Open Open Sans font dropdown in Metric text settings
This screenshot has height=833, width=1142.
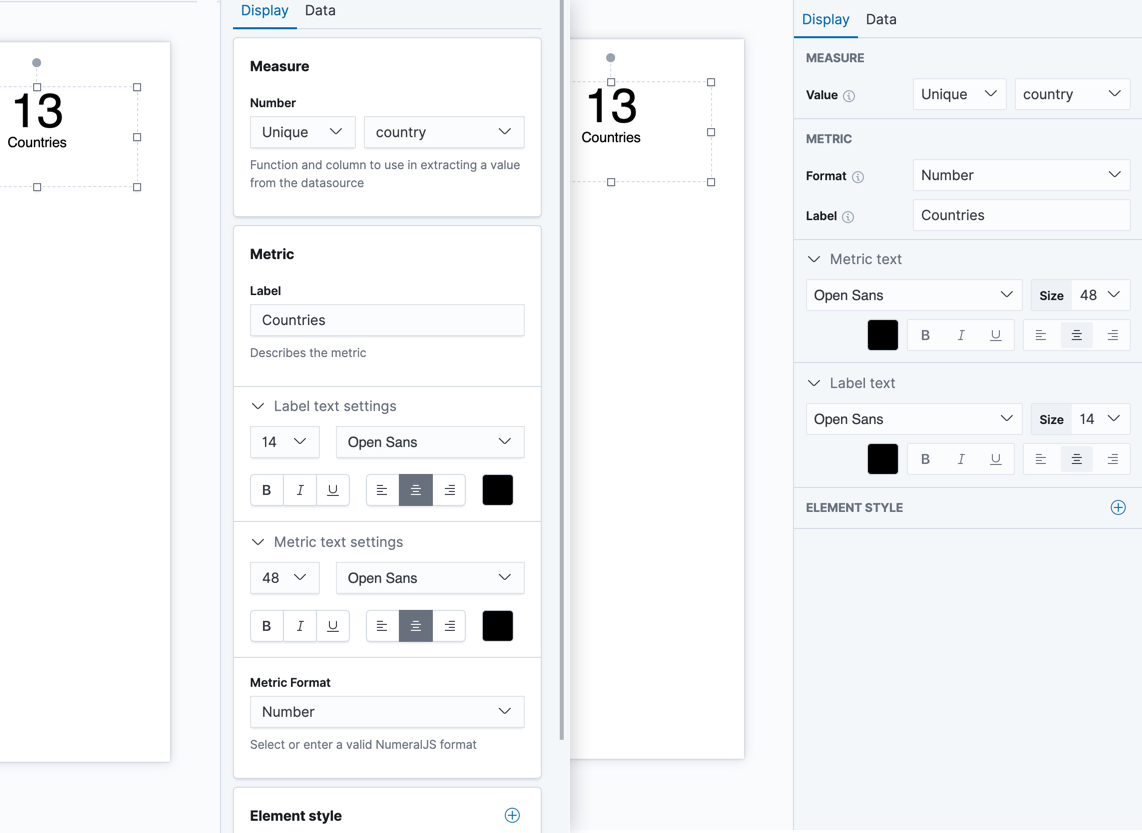(x=430, y=578)
